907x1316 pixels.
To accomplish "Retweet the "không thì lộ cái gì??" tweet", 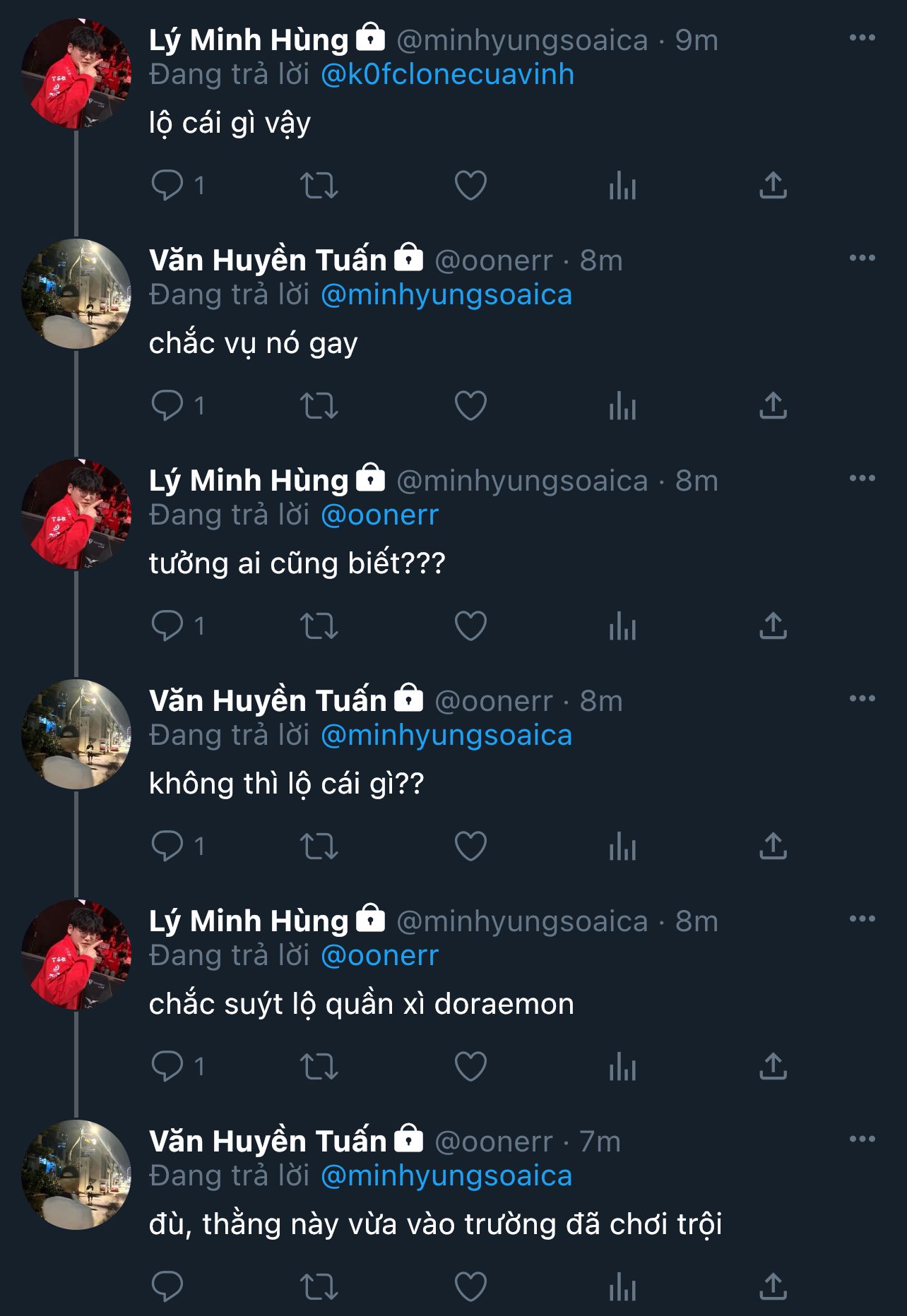I will coord(319,847).
